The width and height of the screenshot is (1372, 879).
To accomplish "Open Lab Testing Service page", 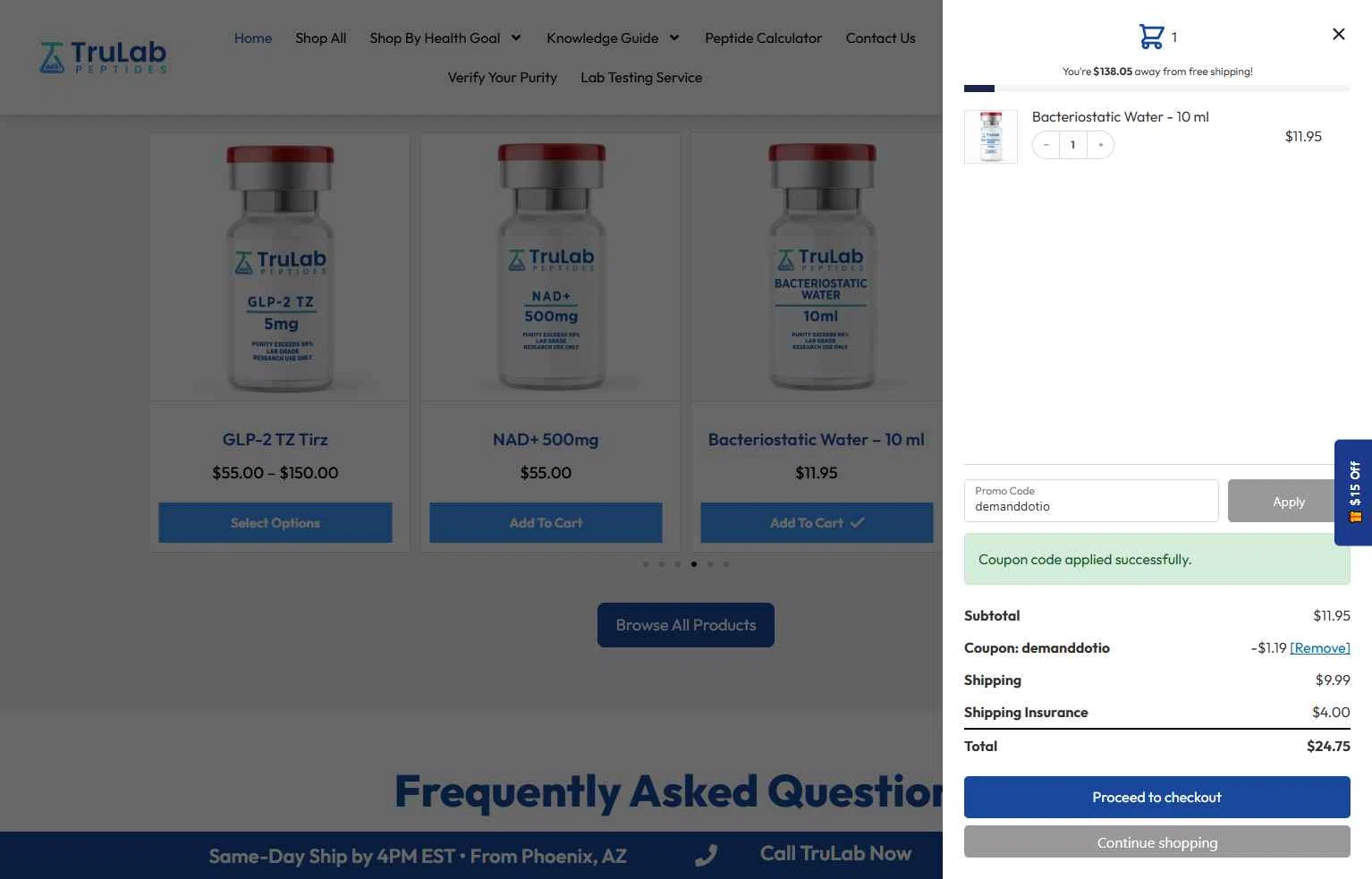I will (x=641, y=78).
